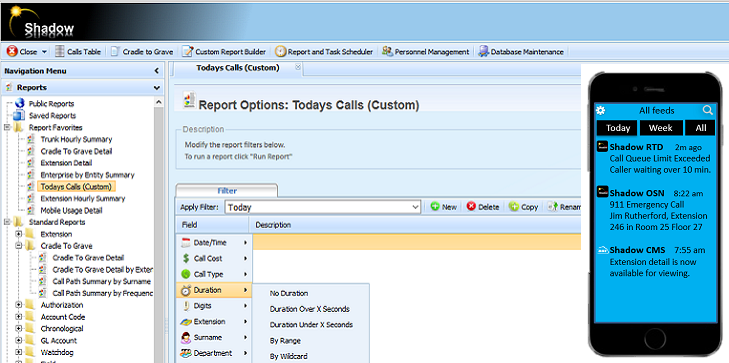Screen dimensions: 729x363
Task: Collapse the Cradle To Grave folder
Action: (x=19, y=246)
